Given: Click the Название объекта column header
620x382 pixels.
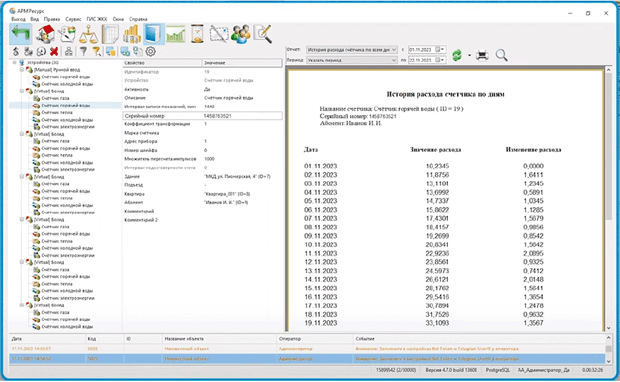Looking at the screenshot, I should (219, 339).
